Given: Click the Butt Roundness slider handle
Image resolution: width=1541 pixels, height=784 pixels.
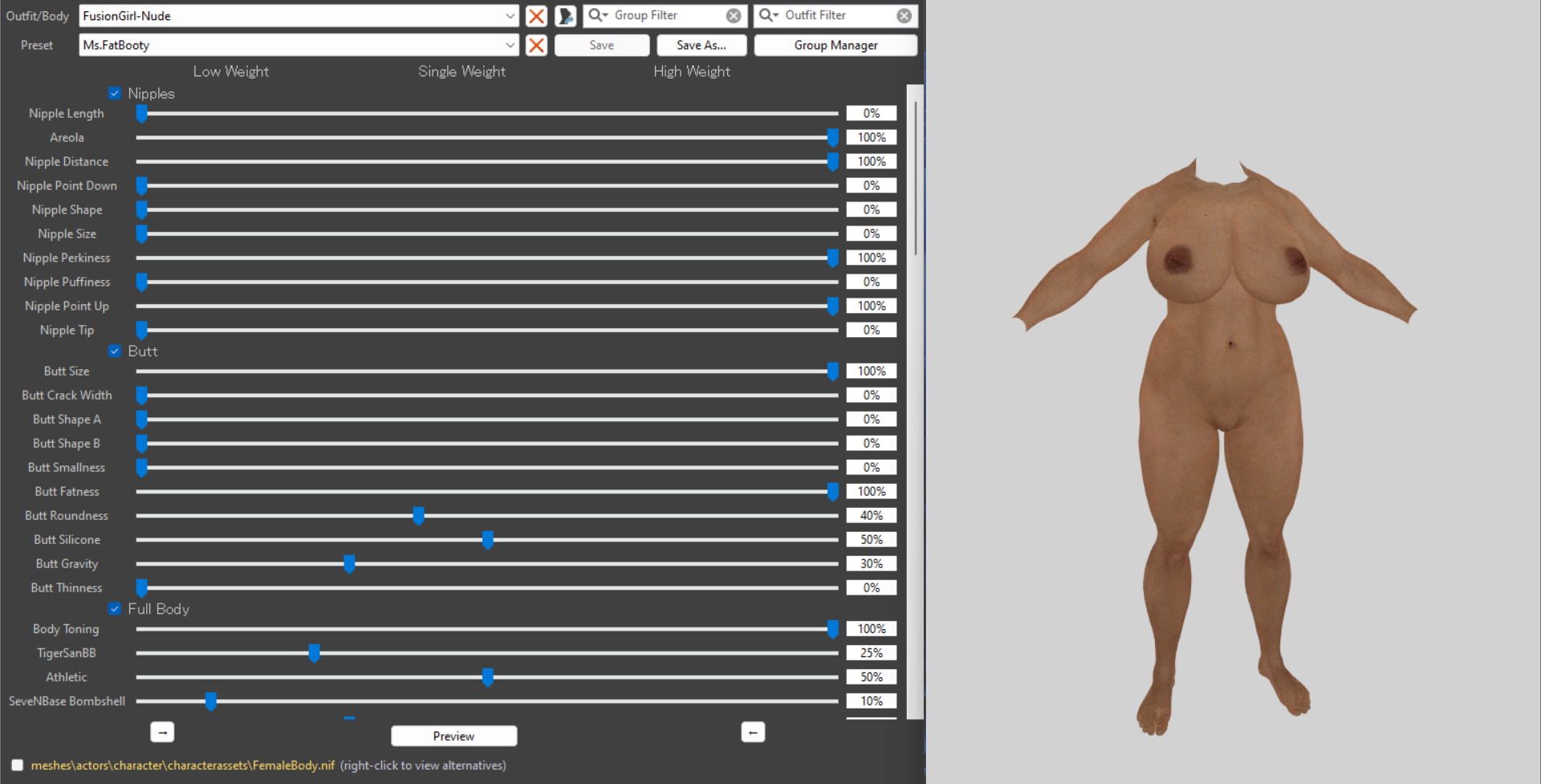Looking at the screenshot, I should point(418,516).
